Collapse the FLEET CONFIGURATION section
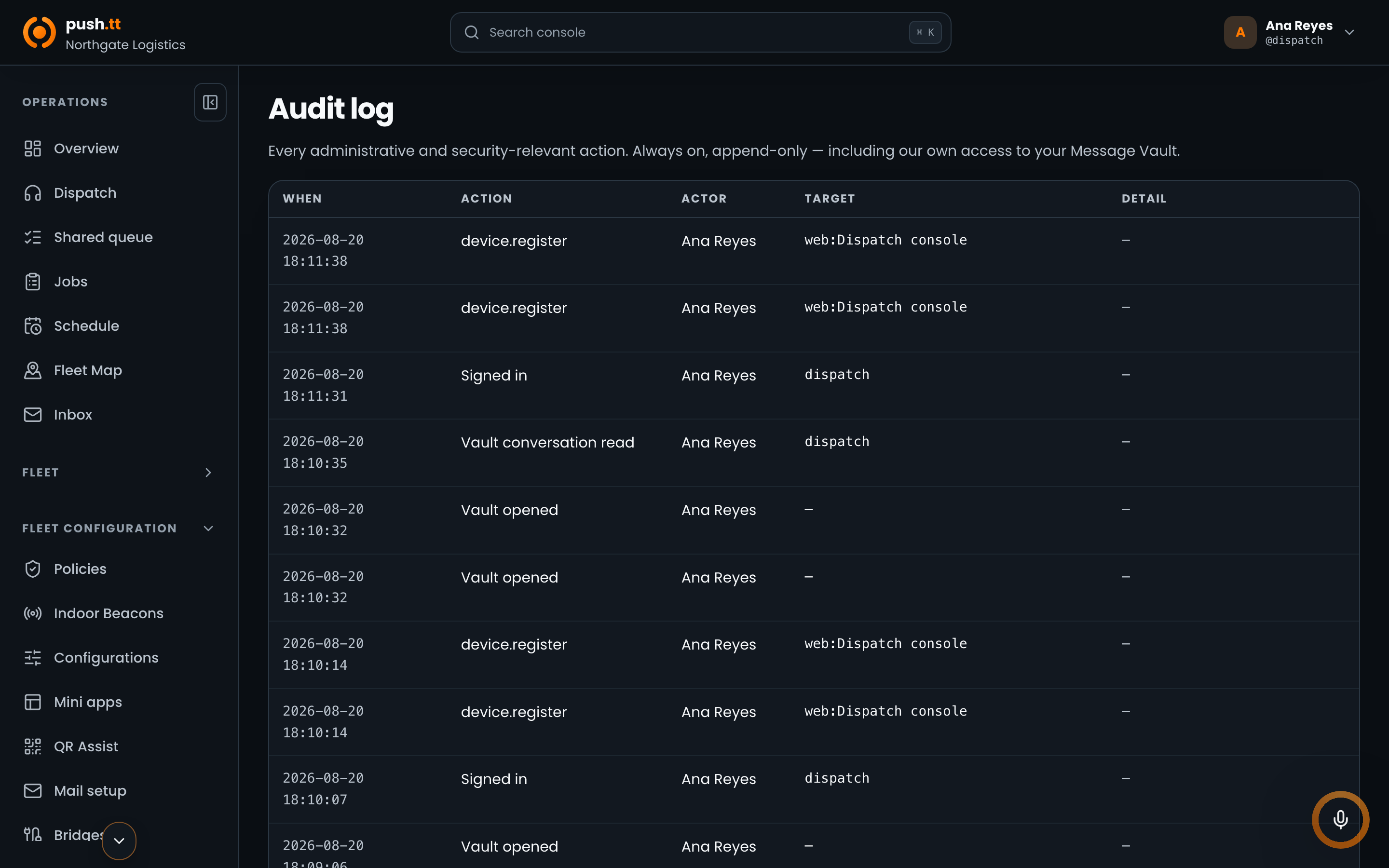Image resolution: width=1389 pixels, height=868 pixels. pos(208,528)
